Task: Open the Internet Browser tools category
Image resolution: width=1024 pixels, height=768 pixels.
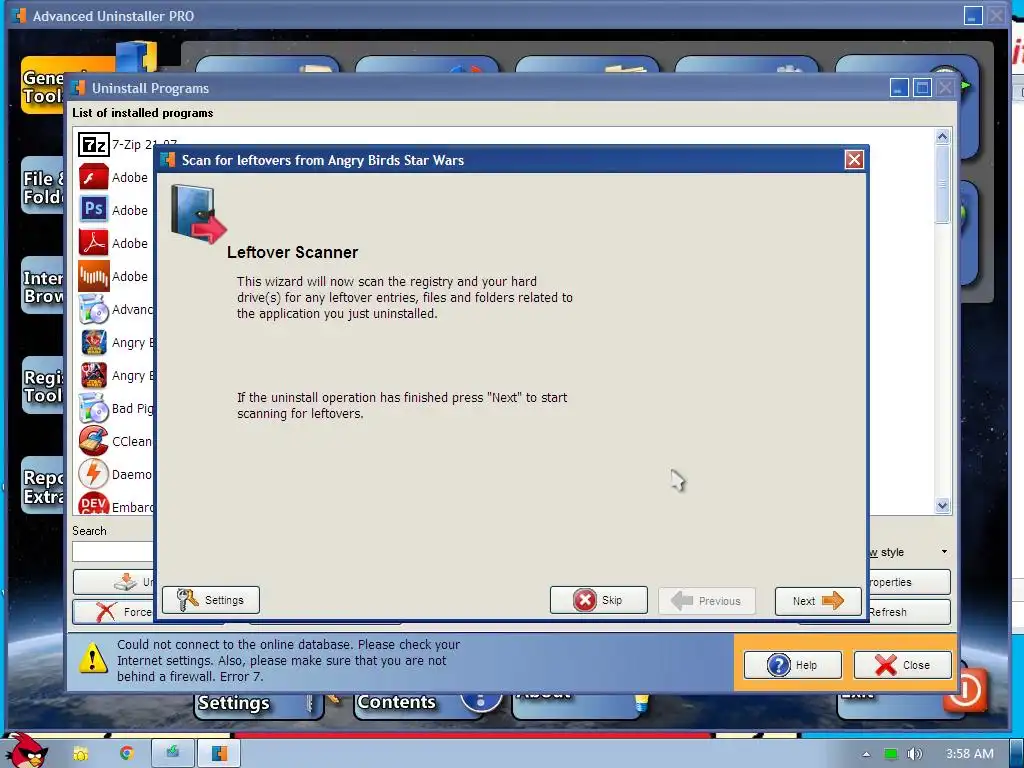Action: [x=43, y=286]
